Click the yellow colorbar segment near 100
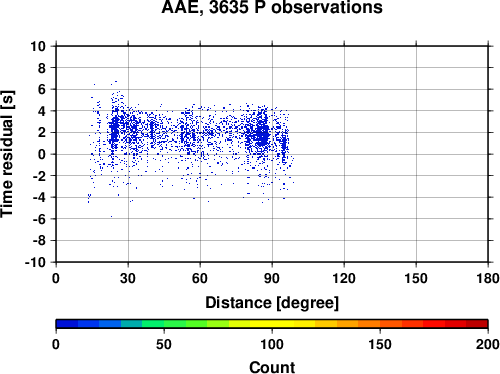This screenshot has width=500, height=374. [x=272, y=324]
